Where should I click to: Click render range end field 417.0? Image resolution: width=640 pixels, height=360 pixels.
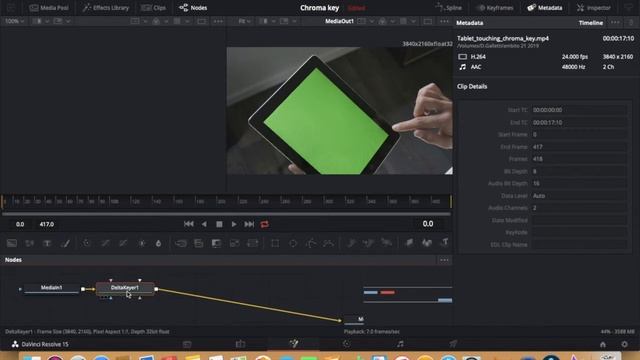[x=47, y=224]
